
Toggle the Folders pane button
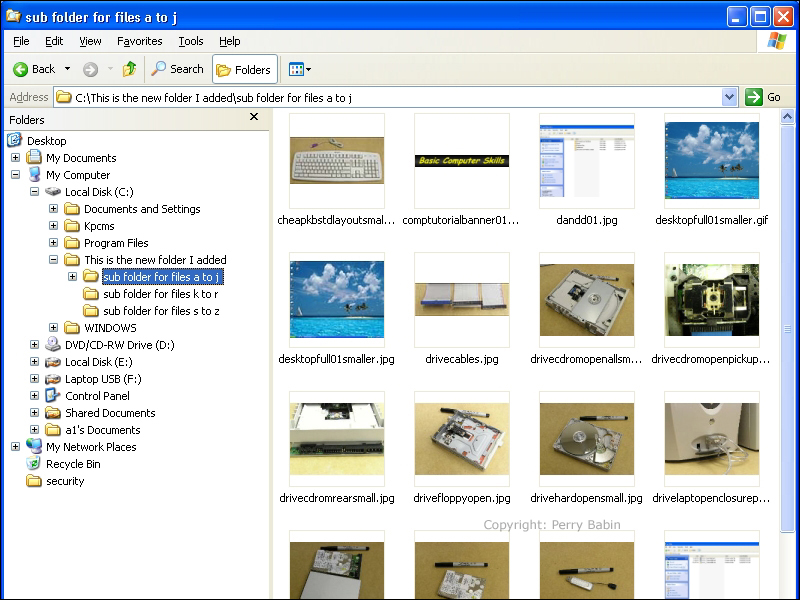coord(244,69)
